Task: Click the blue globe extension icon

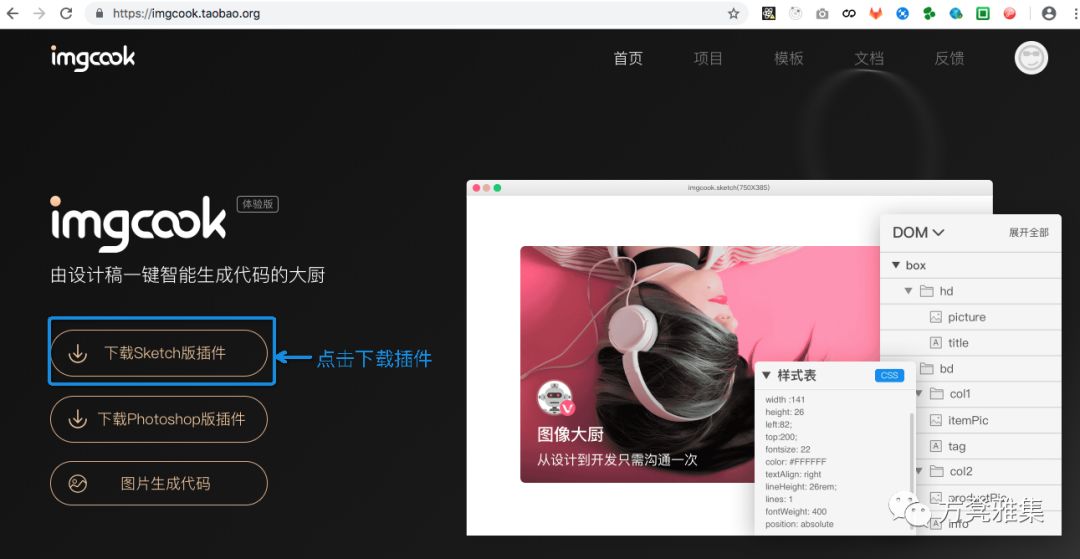Action: pyautogui.click(x=955, y=13)
